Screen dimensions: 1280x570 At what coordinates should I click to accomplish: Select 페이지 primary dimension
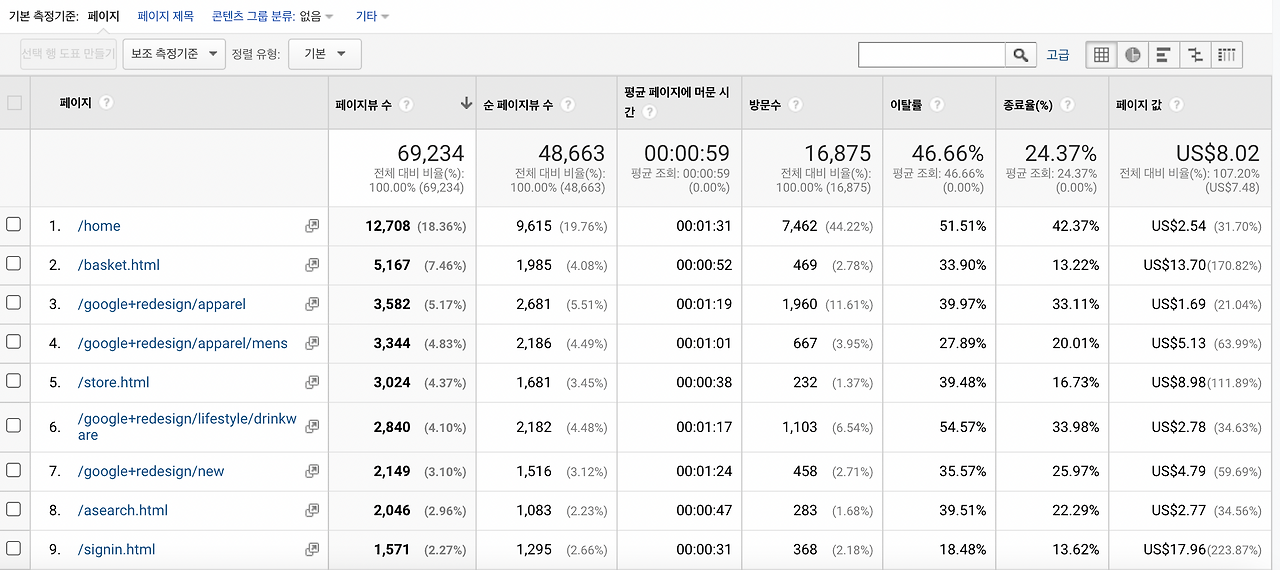pyautogui.click(x=103, y=16)
